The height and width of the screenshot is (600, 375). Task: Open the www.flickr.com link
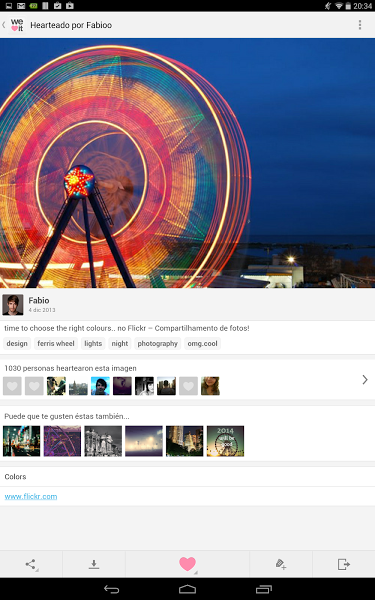pos(31,496)
